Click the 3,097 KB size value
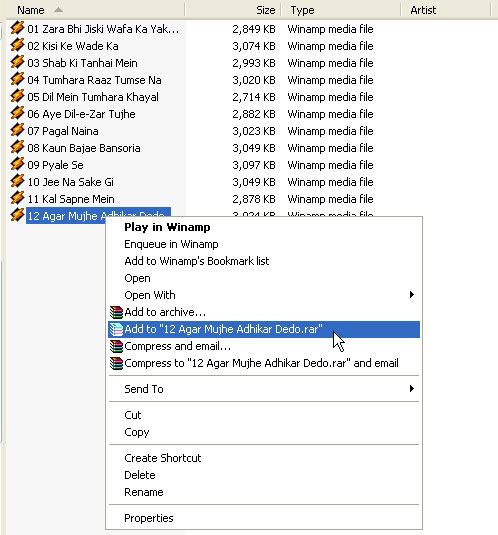This screenshot has height=535, width=498. (254, 165)
